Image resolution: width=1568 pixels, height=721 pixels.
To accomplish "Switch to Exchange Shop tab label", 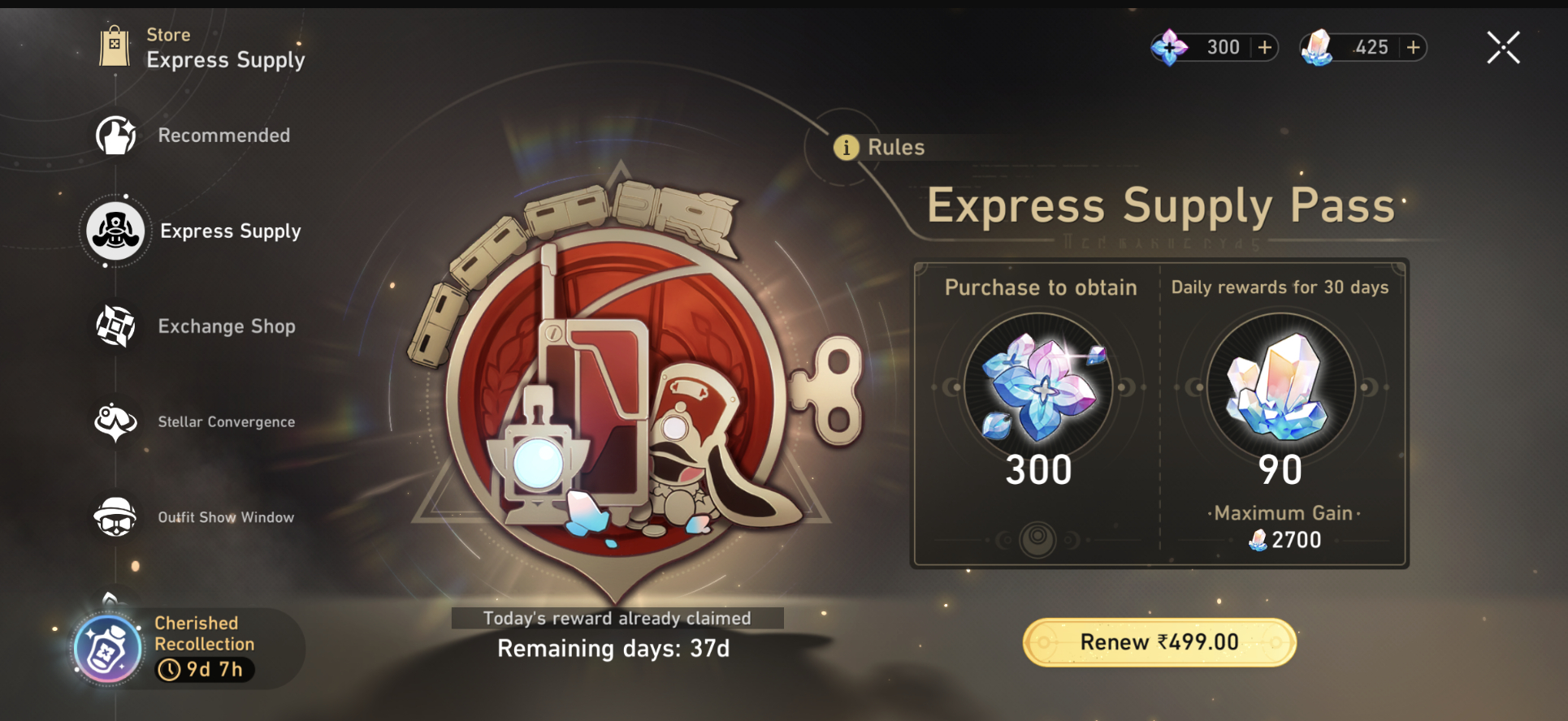I will point(227,326).
